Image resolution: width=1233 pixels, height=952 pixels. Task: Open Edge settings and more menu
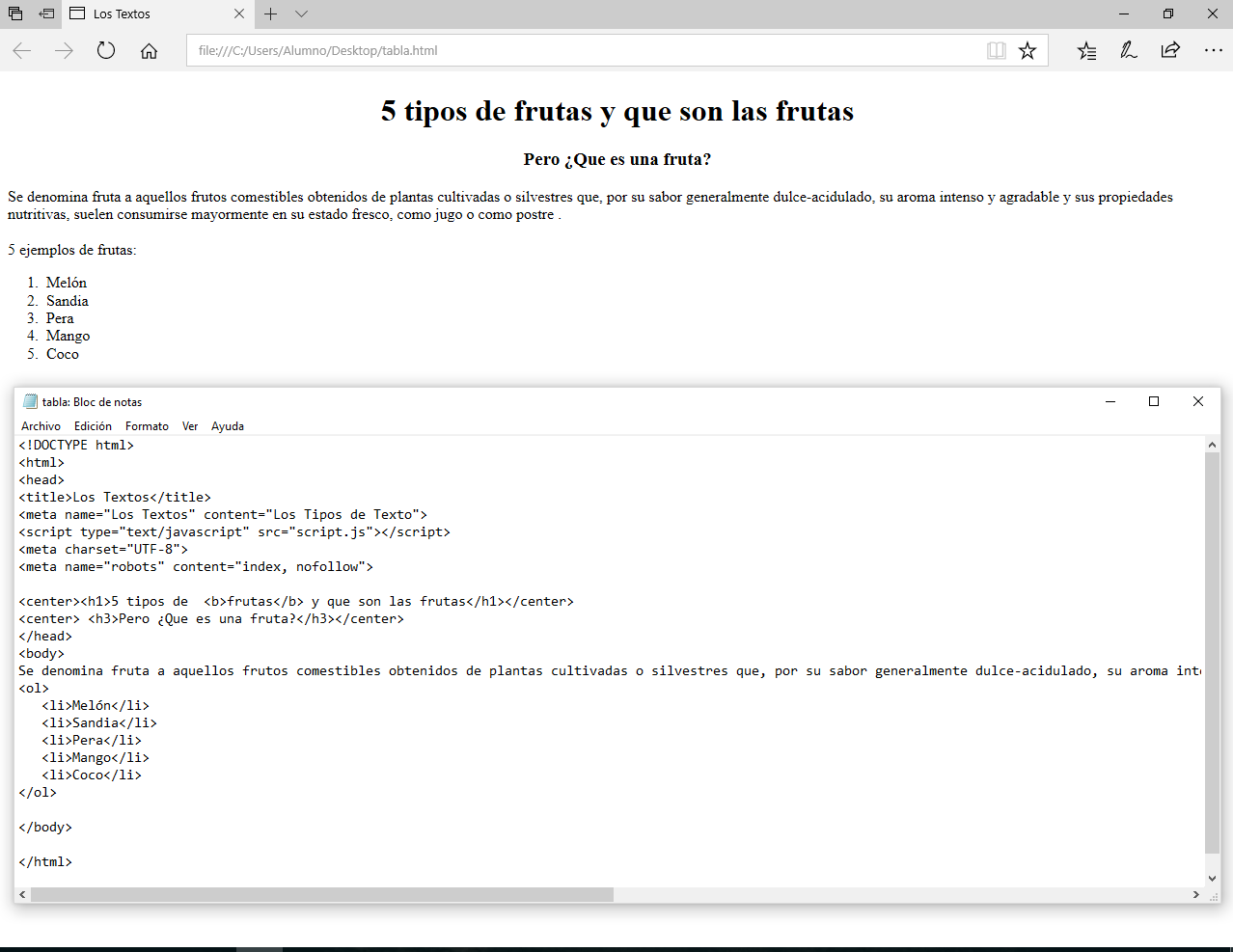tap(1213, 51)
